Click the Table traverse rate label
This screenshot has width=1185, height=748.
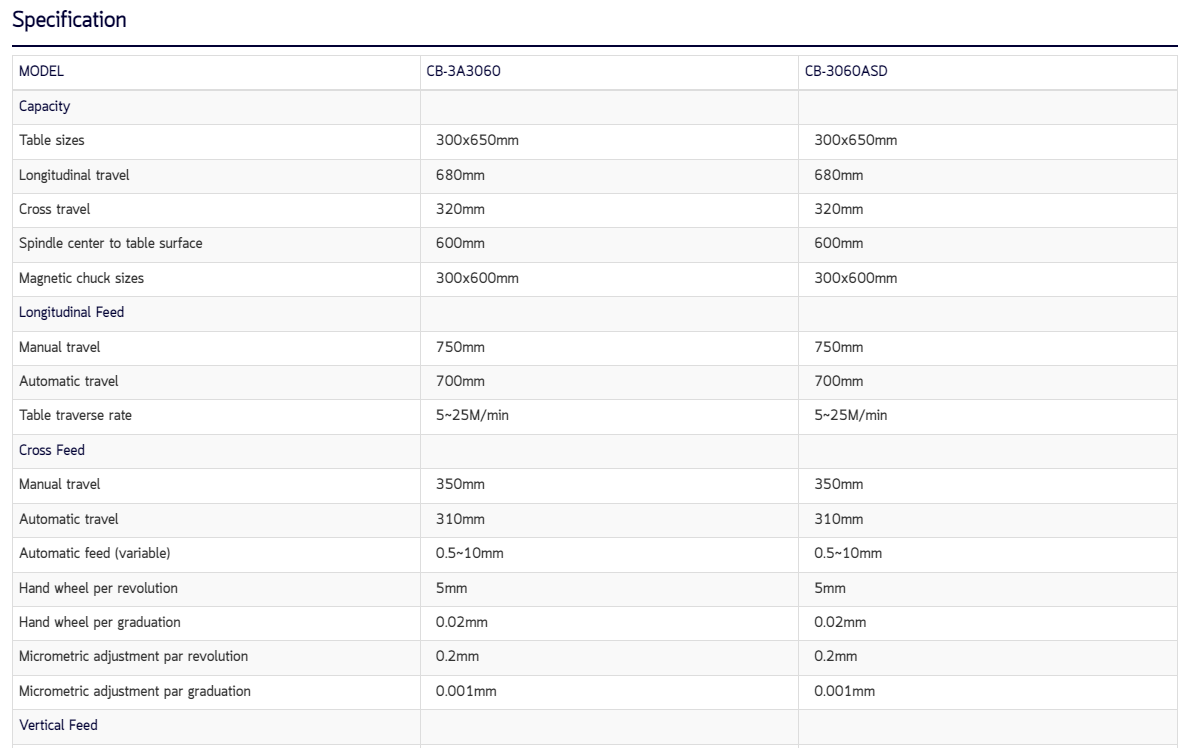click(x=75, y=416)
